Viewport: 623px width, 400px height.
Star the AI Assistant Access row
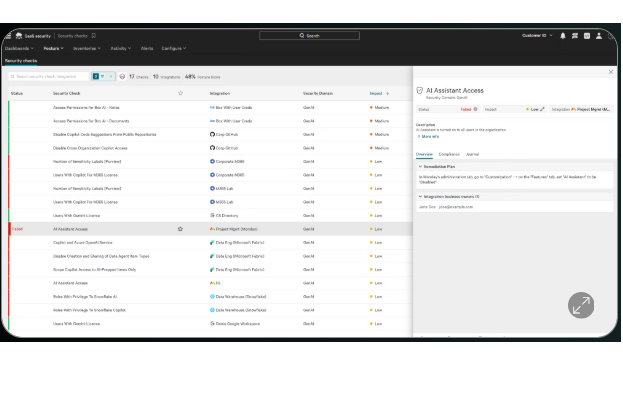[x=180, y=229]
